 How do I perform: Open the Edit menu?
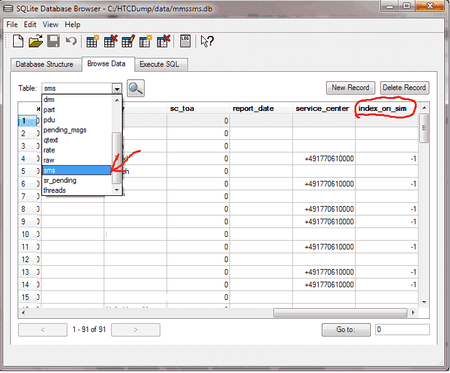pyautogui.click(x=30, y=25)
